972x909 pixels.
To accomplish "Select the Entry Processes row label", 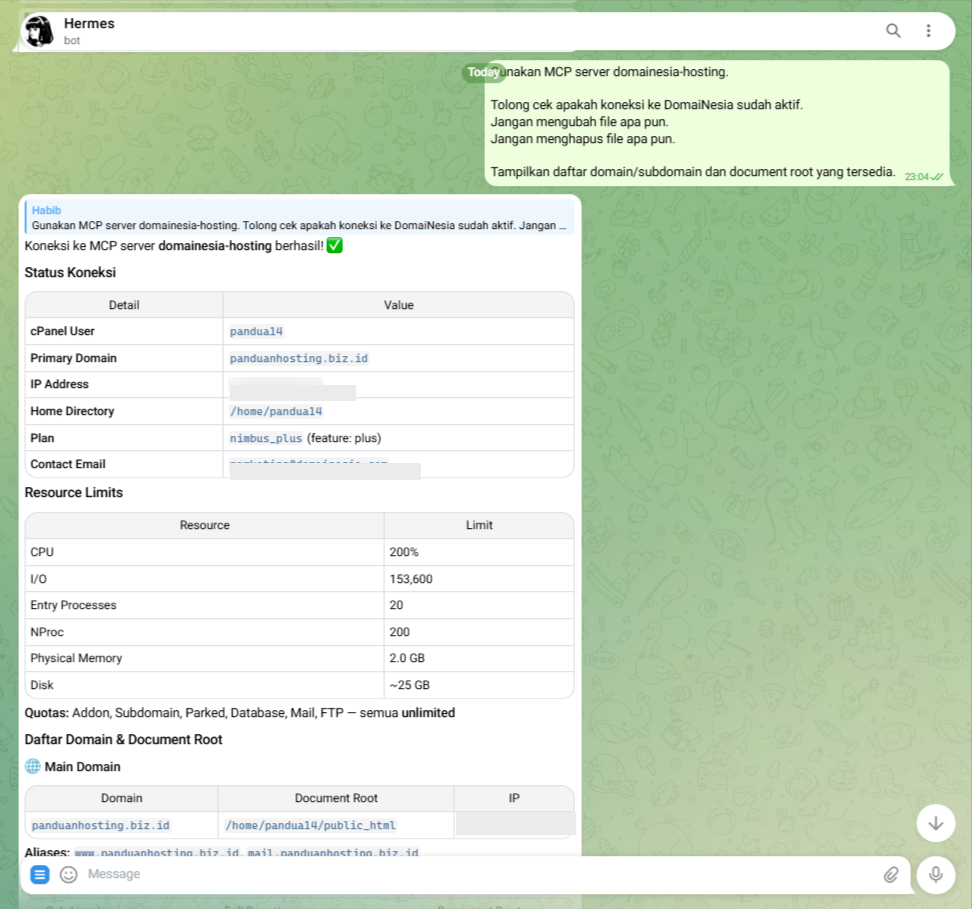I will 73,605.
